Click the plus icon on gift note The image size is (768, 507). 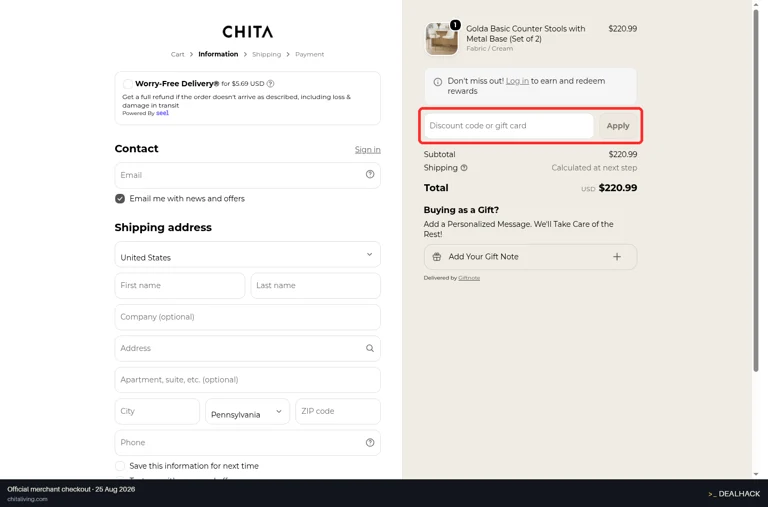pos(617,257)
